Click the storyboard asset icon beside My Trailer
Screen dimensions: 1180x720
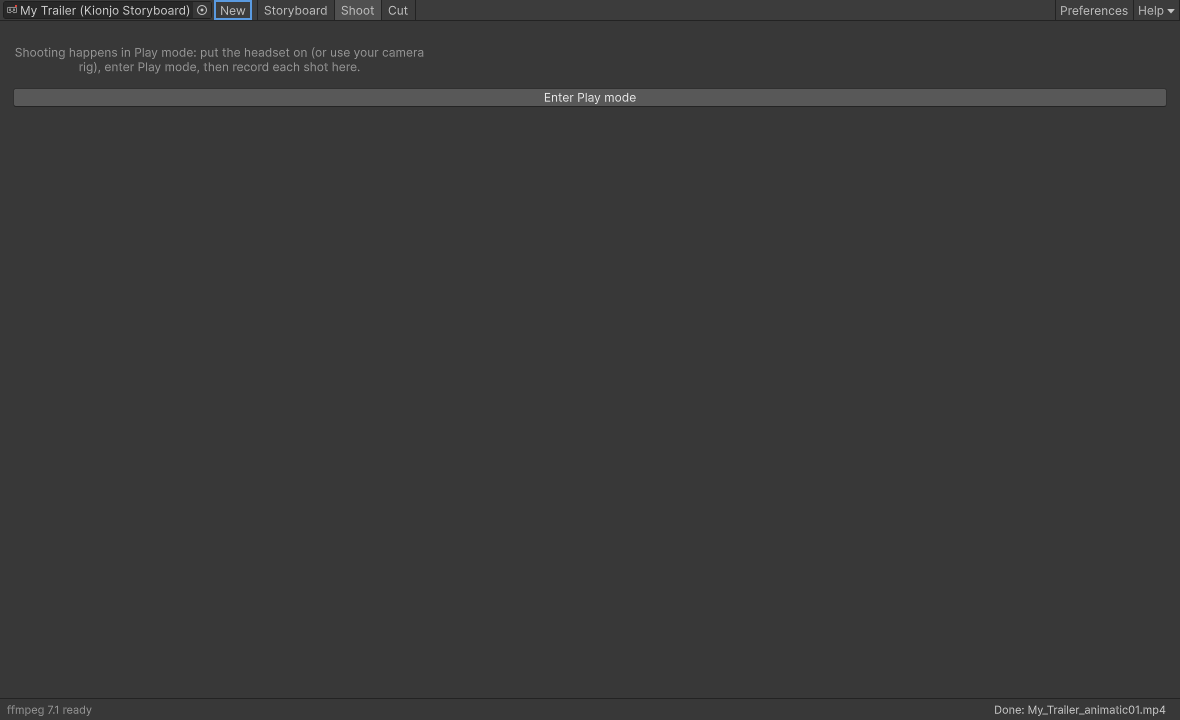point(11,10)
